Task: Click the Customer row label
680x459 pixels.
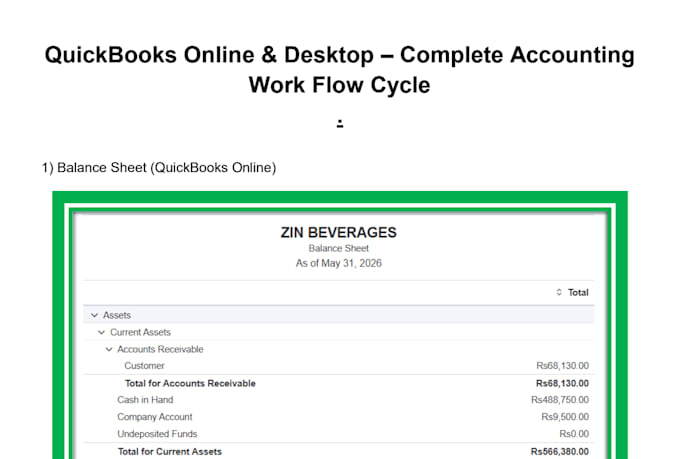Action: click(144, 366)
